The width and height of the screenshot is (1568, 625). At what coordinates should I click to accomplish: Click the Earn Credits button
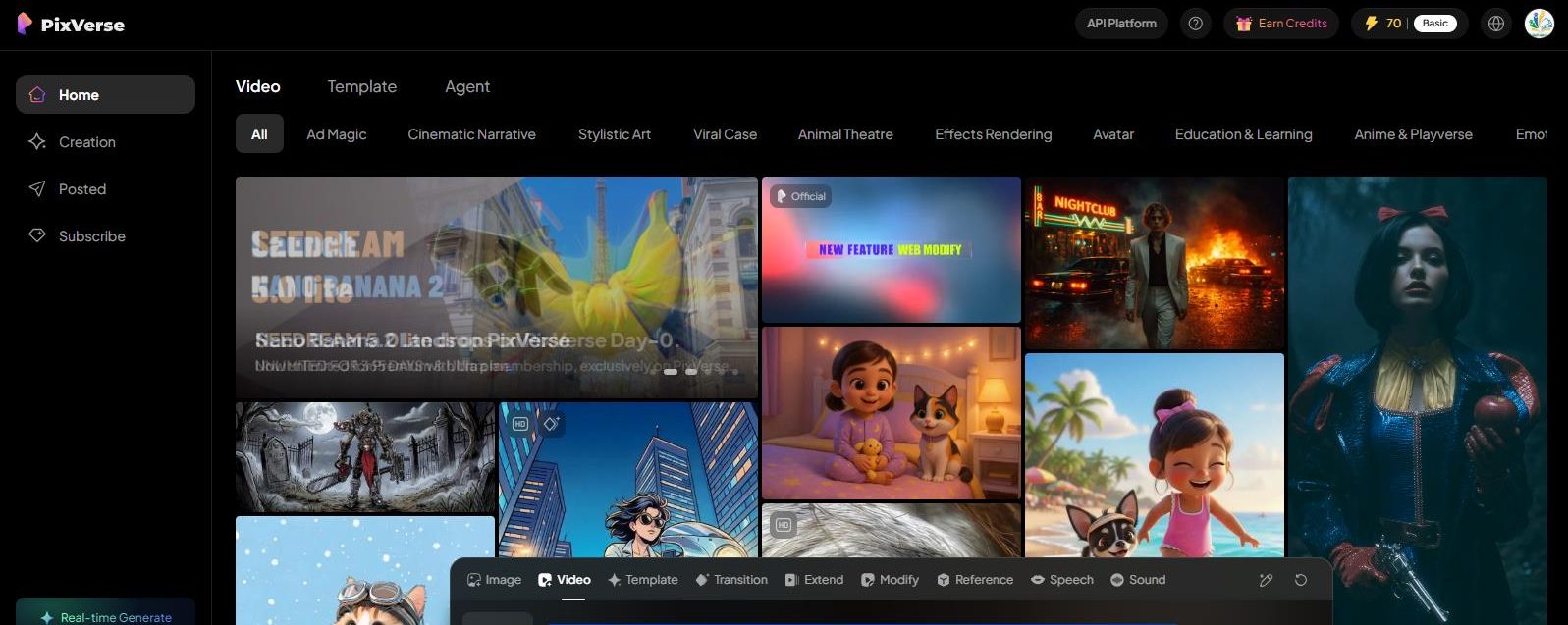pyautogui.click(x=1280, y=24)
